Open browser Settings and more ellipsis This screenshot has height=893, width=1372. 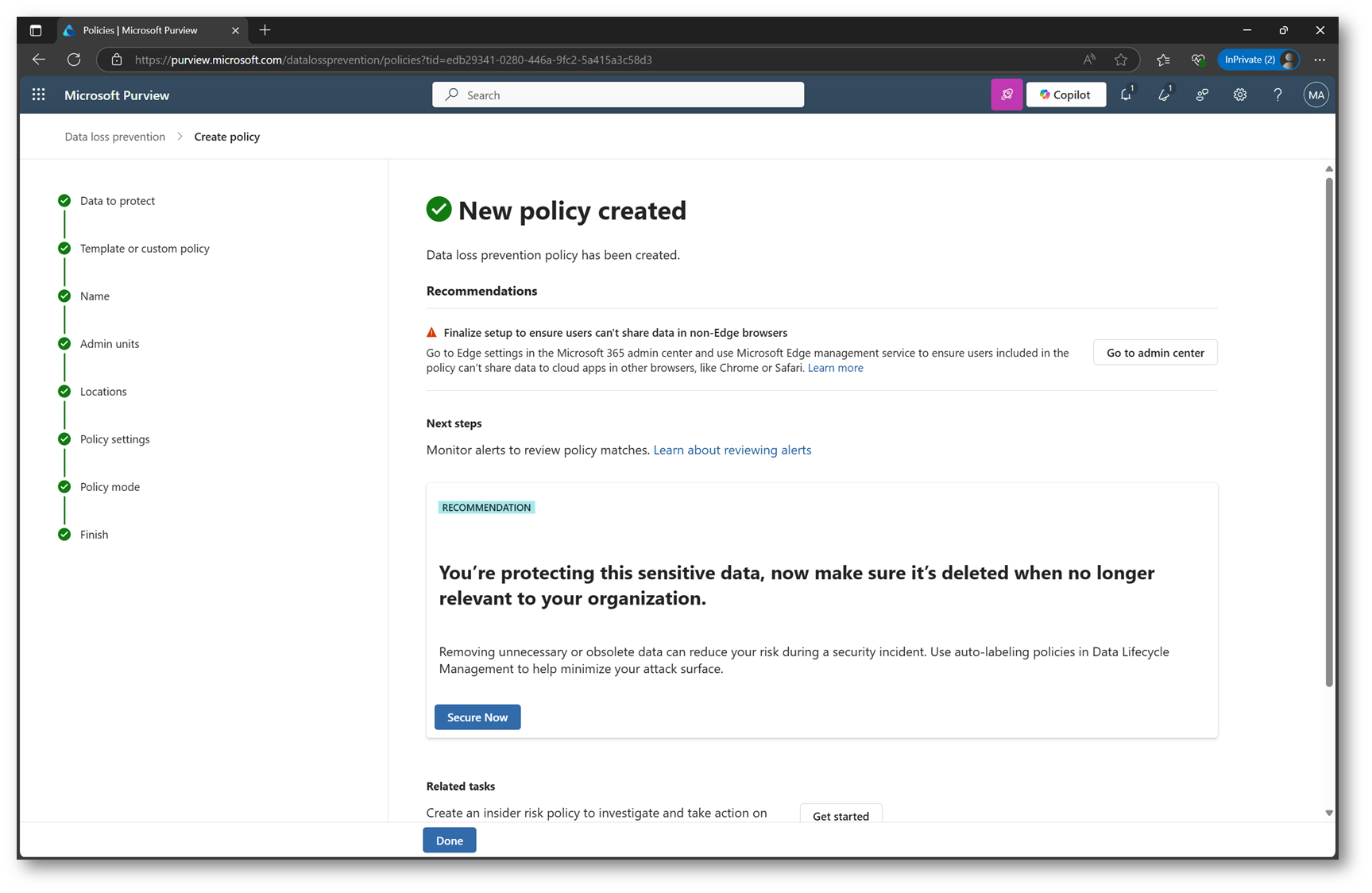1320,60
